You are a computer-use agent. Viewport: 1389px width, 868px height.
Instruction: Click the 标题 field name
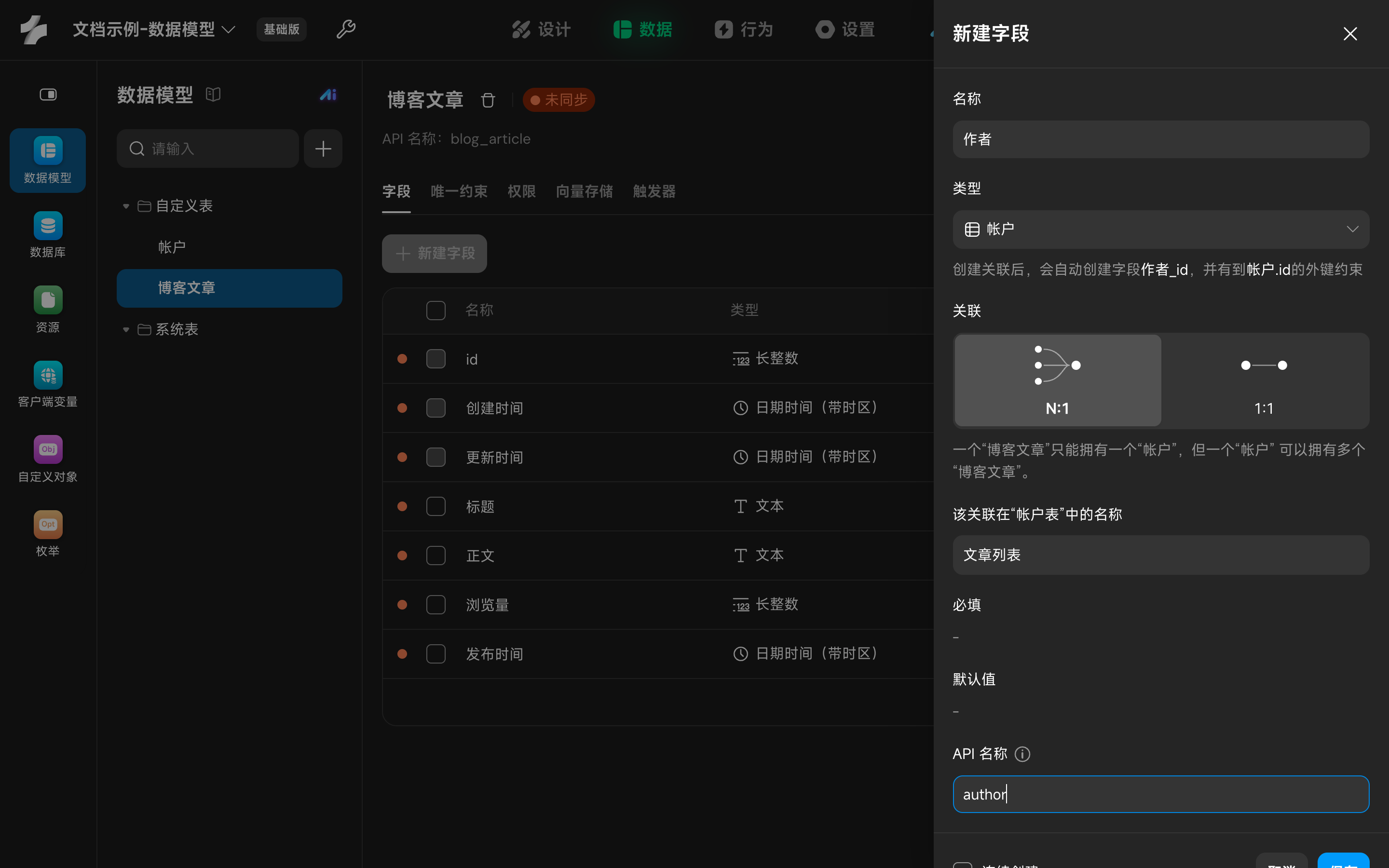(x=480, y=507)
